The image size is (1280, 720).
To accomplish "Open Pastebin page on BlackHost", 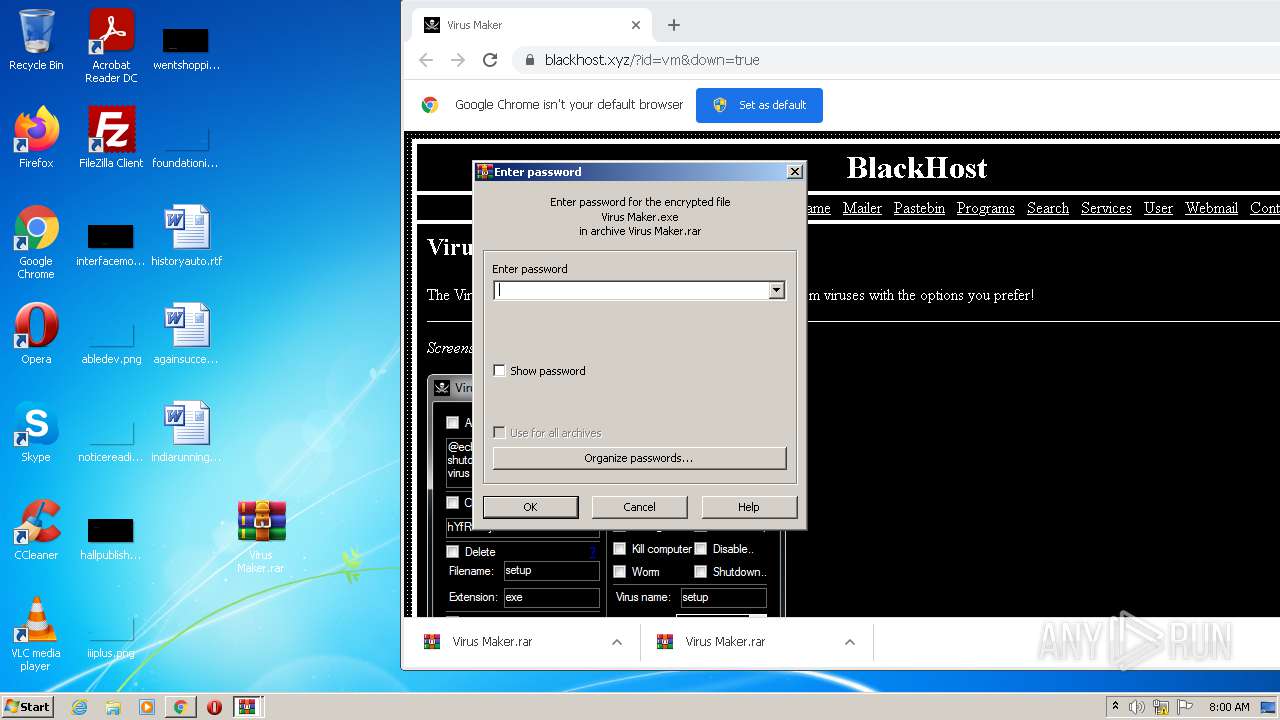I will [x=919, y=208].
